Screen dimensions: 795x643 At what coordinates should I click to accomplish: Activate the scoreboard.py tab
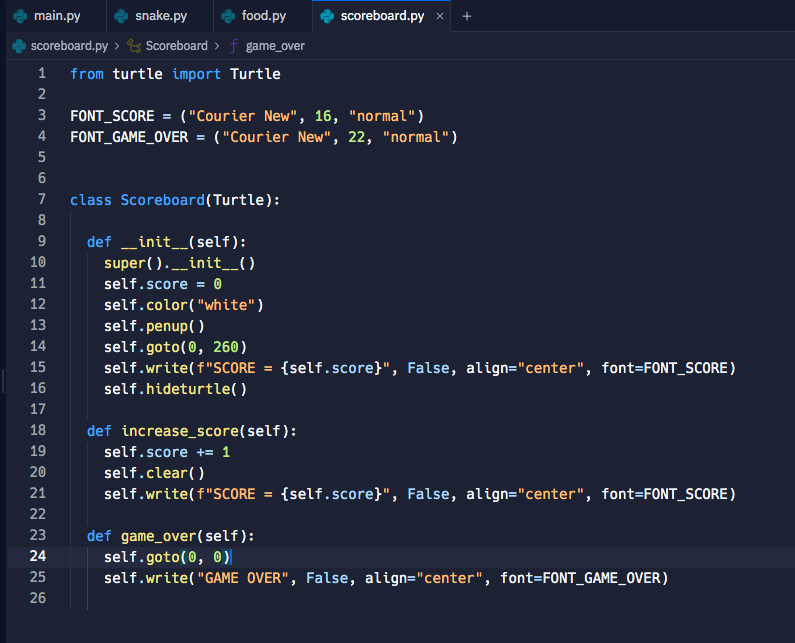382,16
